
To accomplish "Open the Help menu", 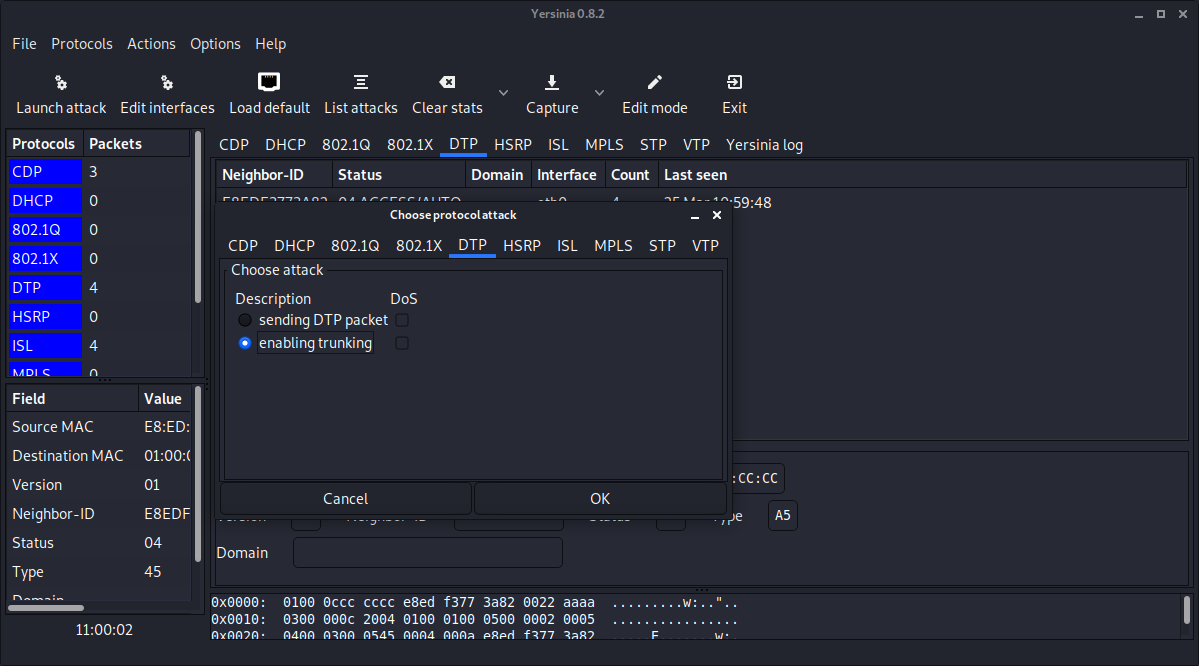I will tap(271, 44).
